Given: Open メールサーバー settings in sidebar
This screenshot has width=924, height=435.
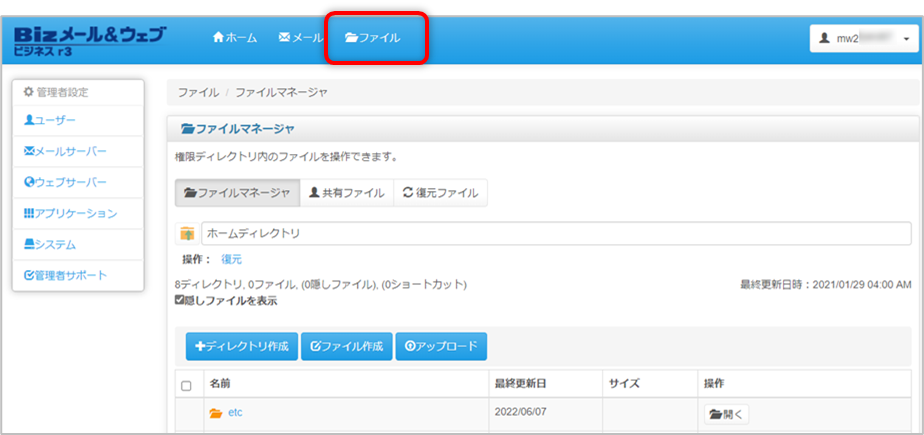Looking at the screenshot, I should click(x=65, y=152).
